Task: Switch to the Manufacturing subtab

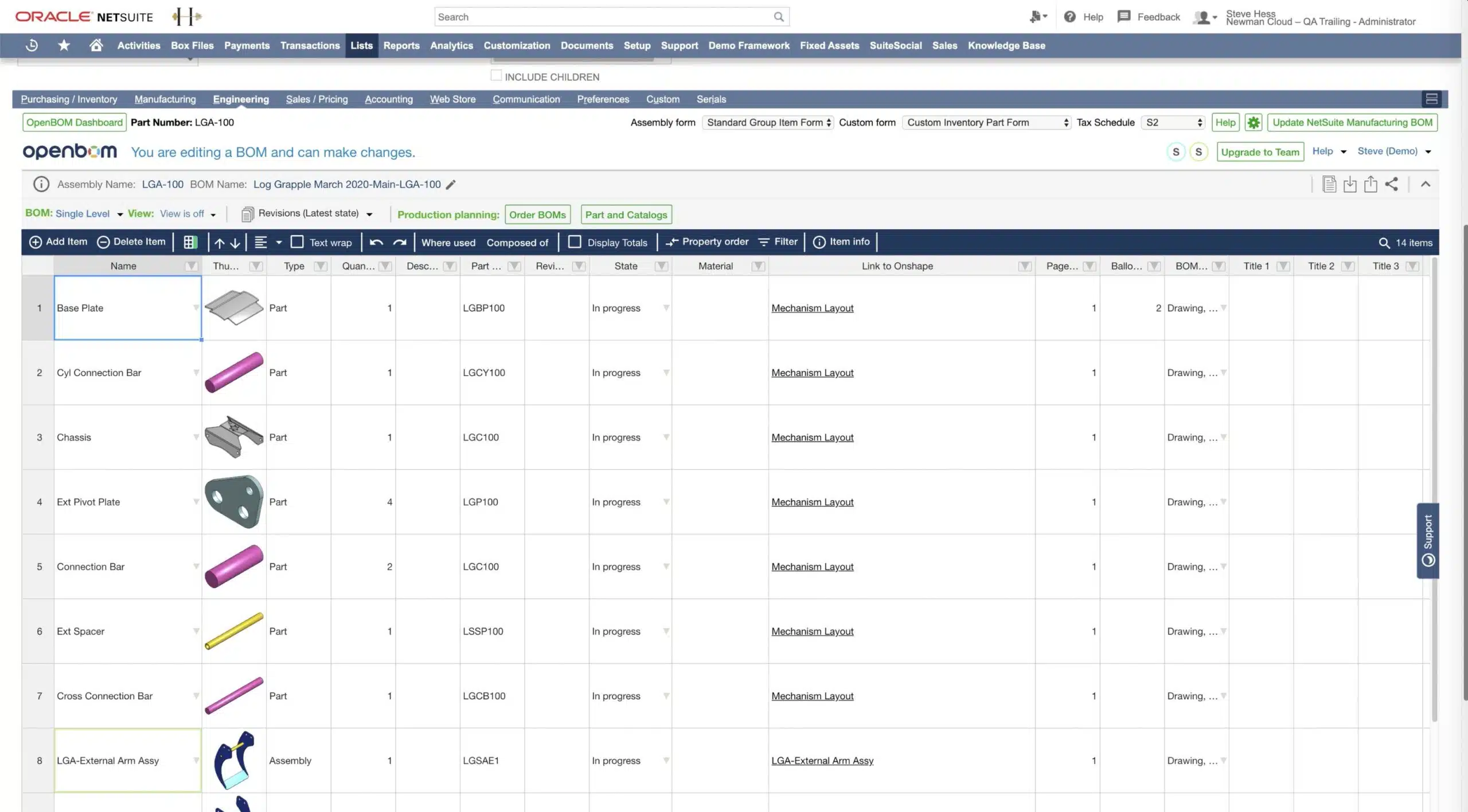Action: (165, 99)
